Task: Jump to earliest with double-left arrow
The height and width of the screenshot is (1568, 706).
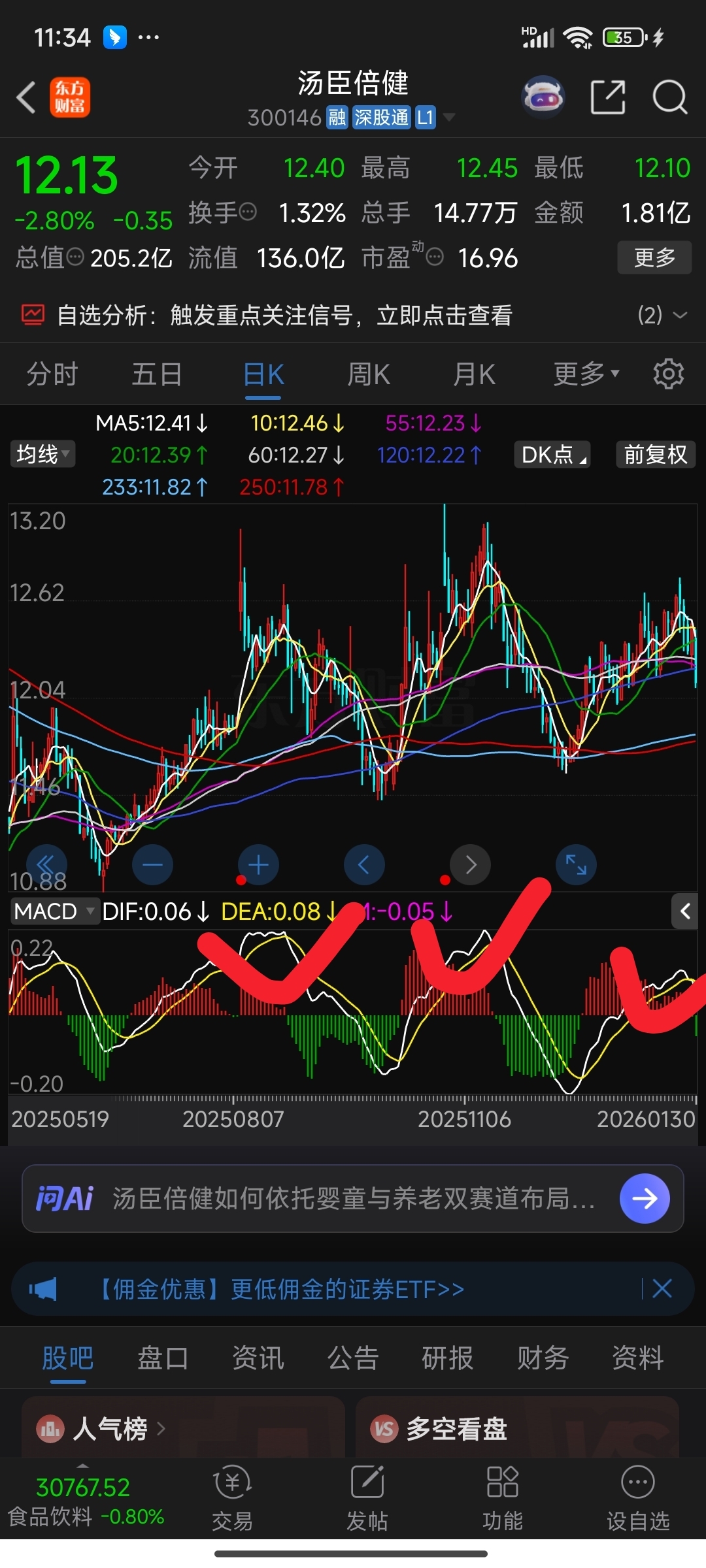Action: 46,865
